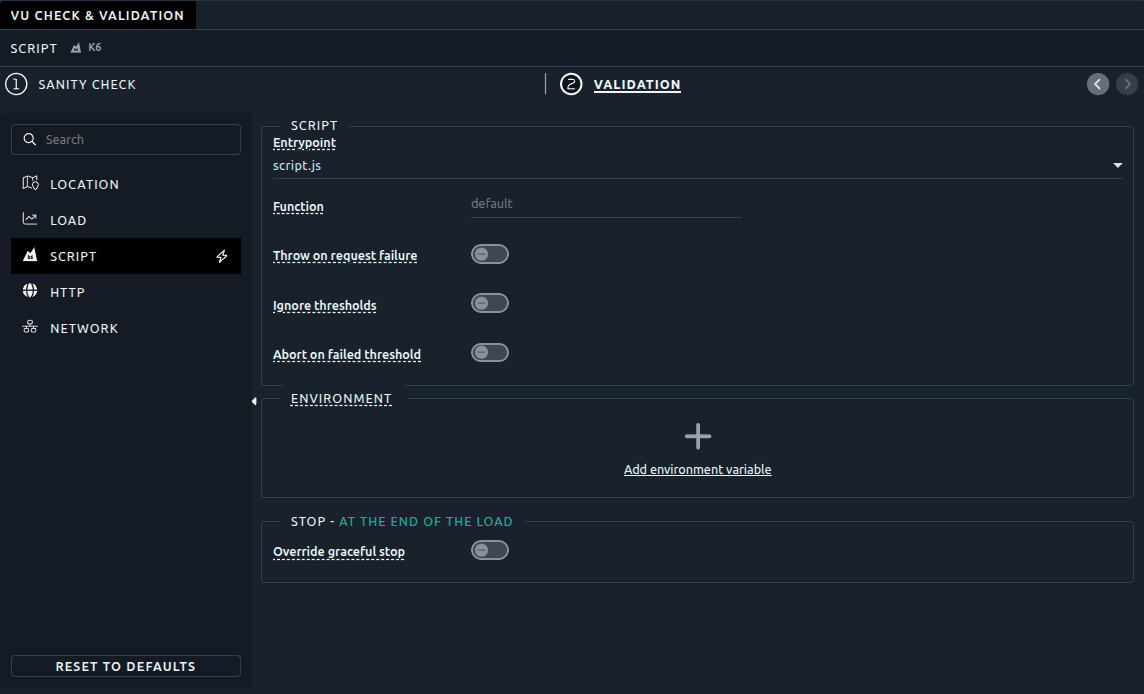Image resolution: width=1144 pixels, height=694 pixels.
Task: Click the Ignore thresholds label
Action: click(x=325, y=305)
